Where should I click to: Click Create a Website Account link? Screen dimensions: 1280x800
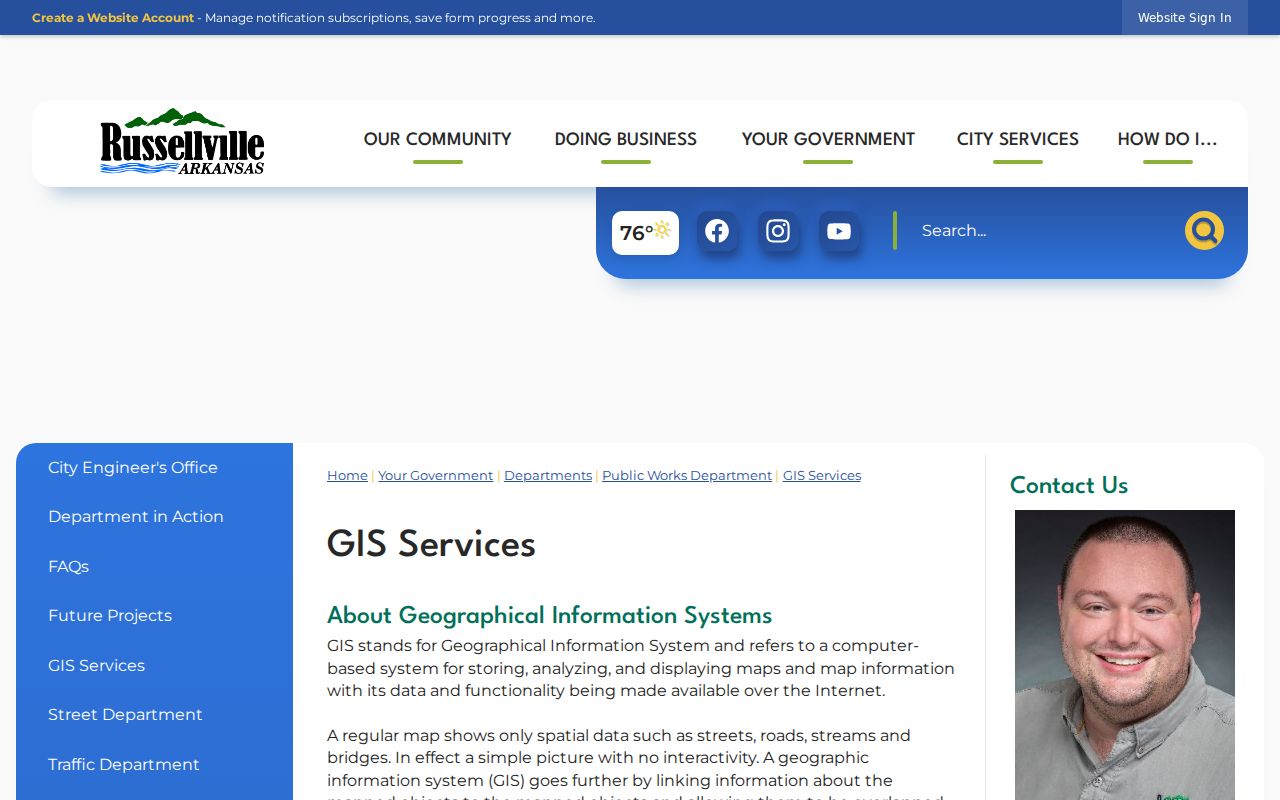click(113, 18)
